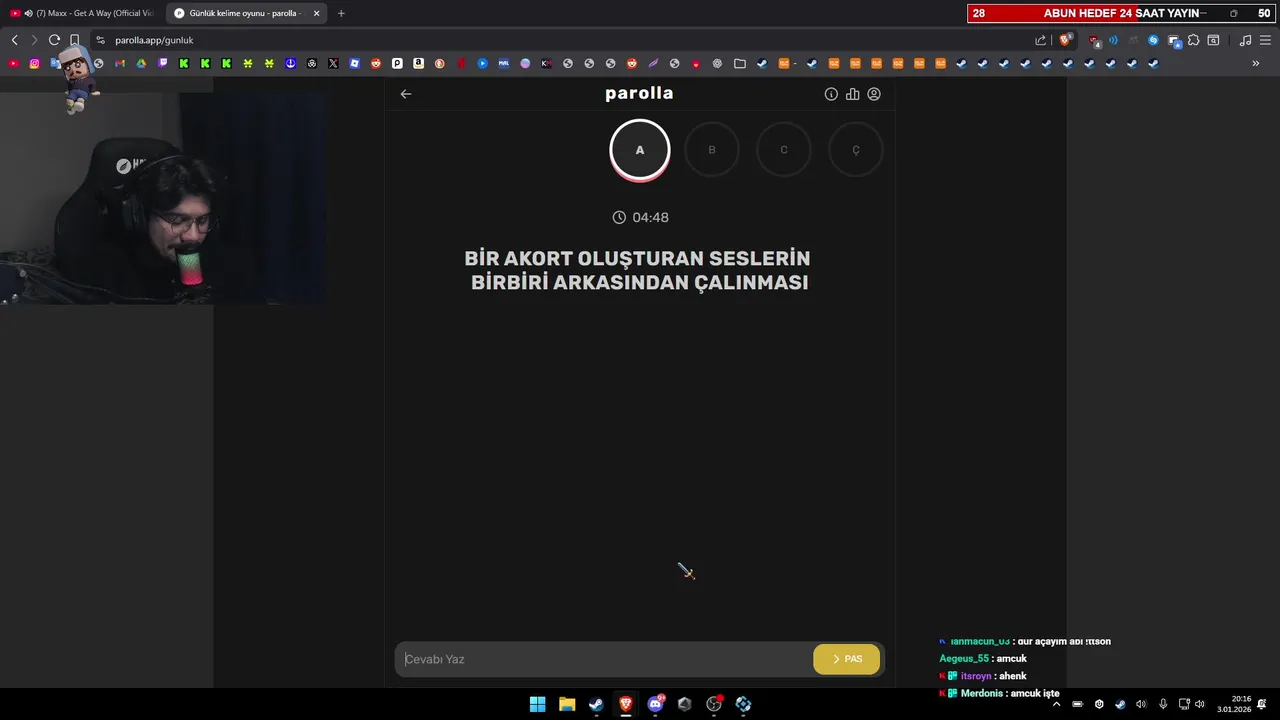Viewport: 1280px width, 720px height.
Task: Open Windows Start menu
Action: coord(538,704)
